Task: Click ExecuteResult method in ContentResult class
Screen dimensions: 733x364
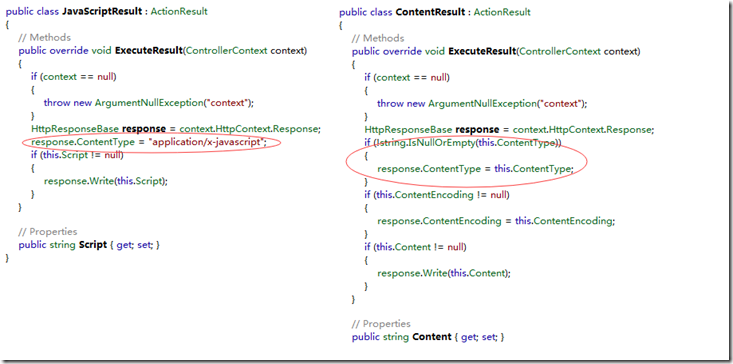Action: [482, 51]
